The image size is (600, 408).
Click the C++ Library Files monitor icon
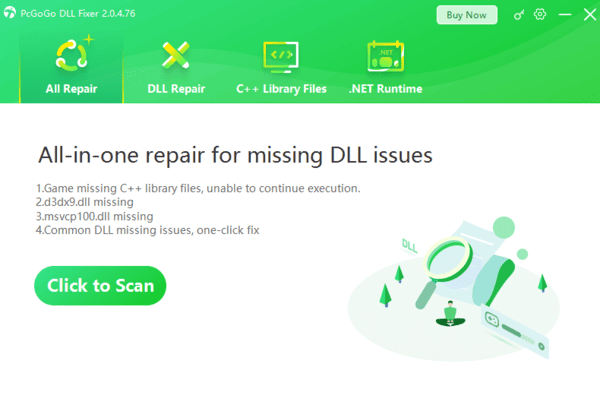pos(281,57)
